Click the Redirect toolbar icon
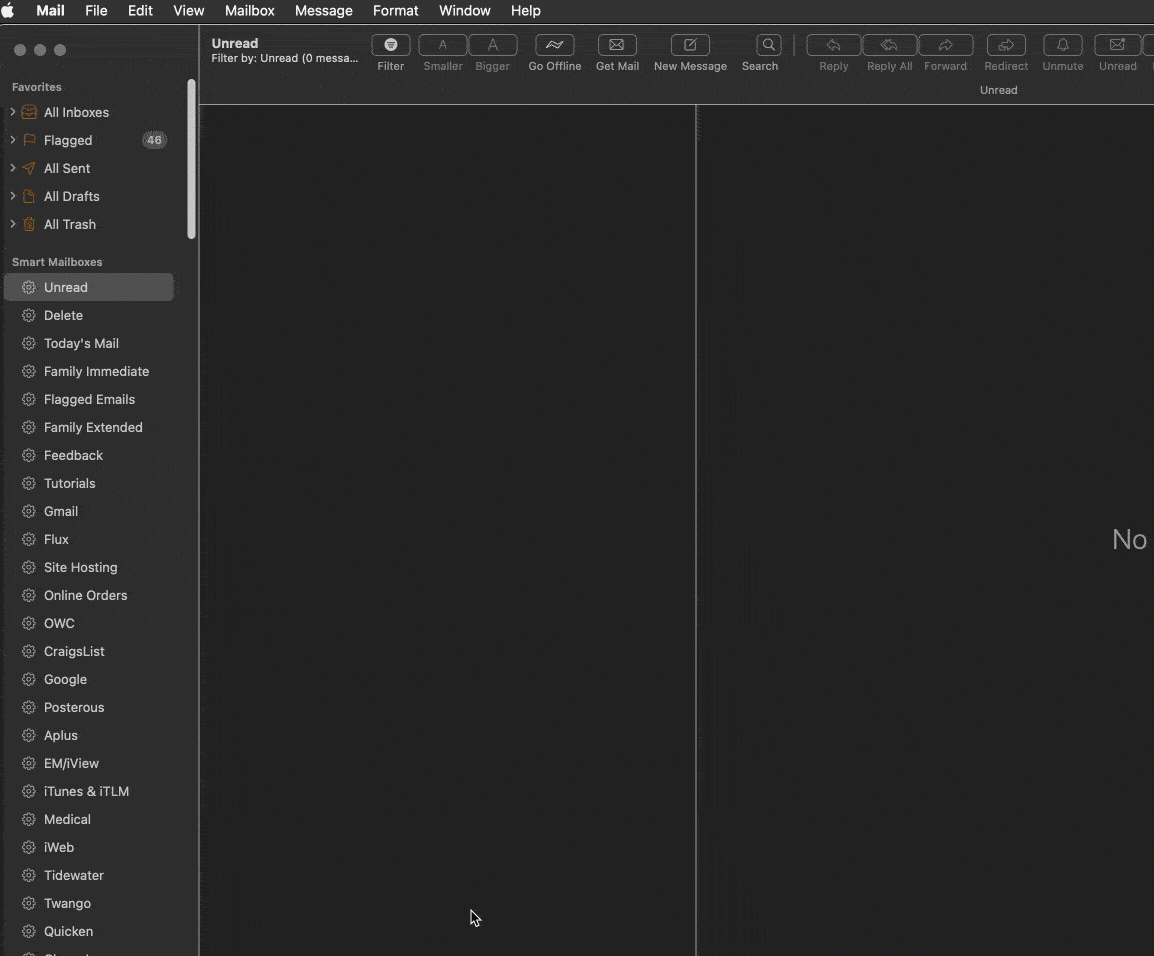The height and width of the screenshot is (956, 1154). [x=1006, y=45]
